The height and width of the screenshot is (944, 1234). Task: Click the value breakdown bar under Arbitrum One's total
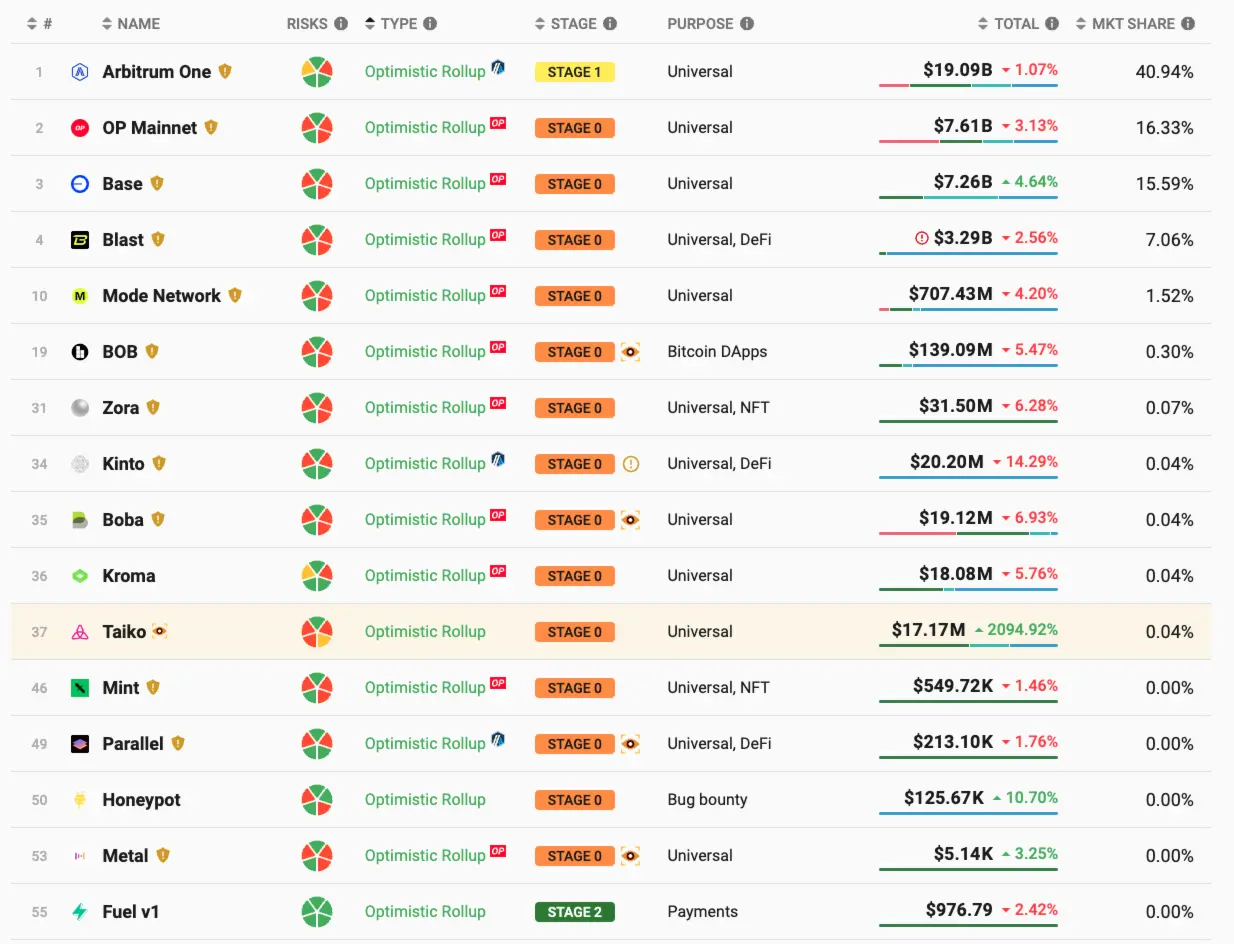pyautogui.click(x=968, y=86)
